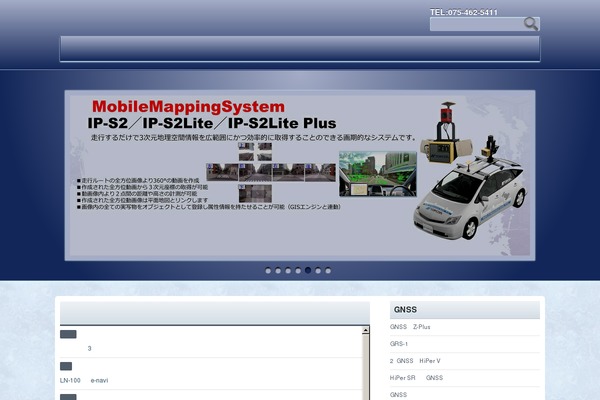Select the first carousel dot

pyautogui.click(x=268, y=271)
